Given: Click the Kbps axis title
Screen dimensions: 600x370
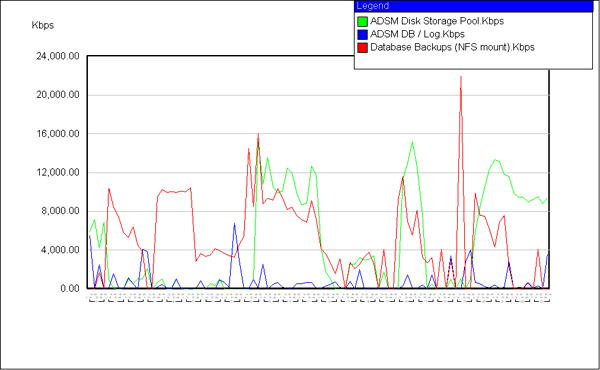Looking at the screenshot, I should tap(42, 25).
